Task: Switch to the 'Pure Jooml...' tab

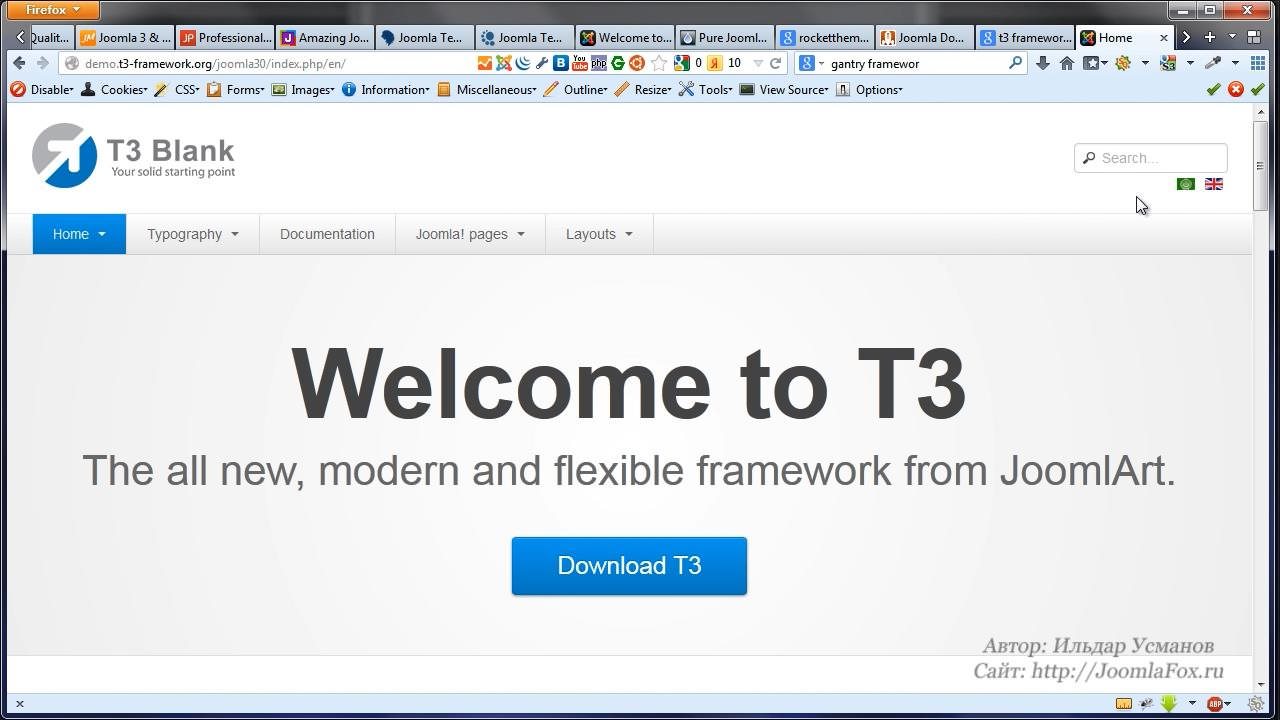Action: [x=725, y=38]
